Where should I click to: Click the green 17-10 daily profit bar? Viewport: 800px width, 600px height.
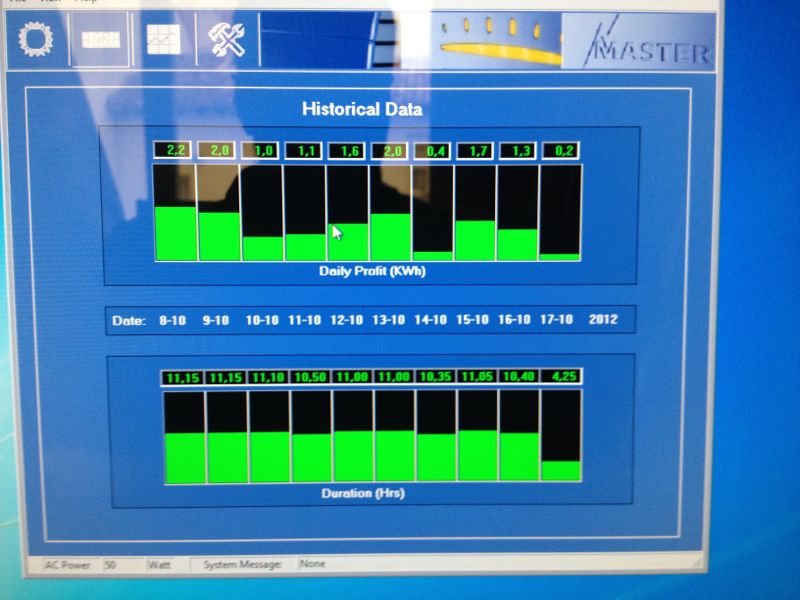[560, 257]
